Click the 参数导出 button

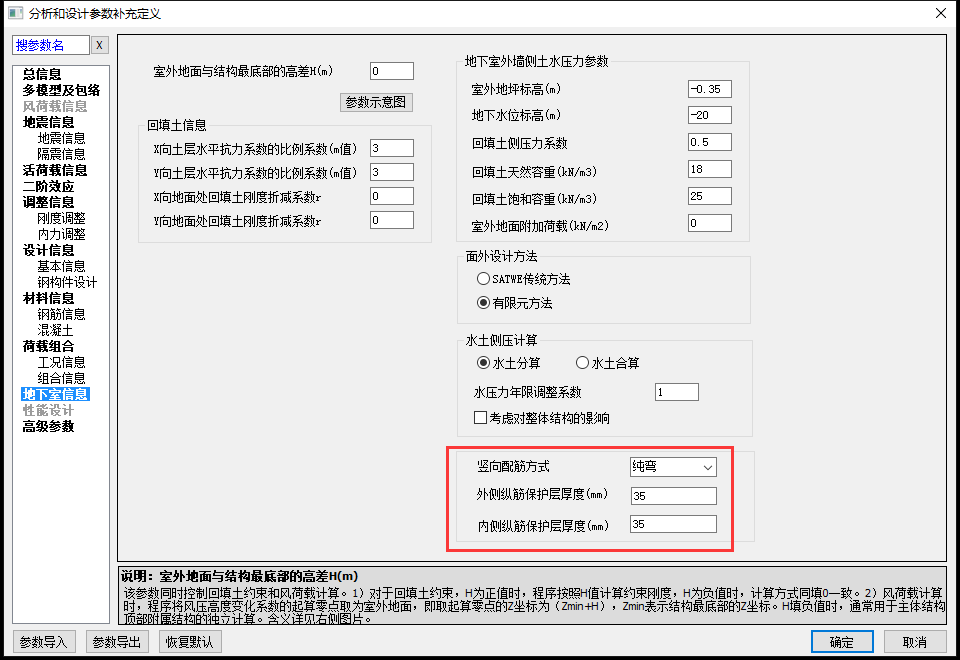(117, 642)
